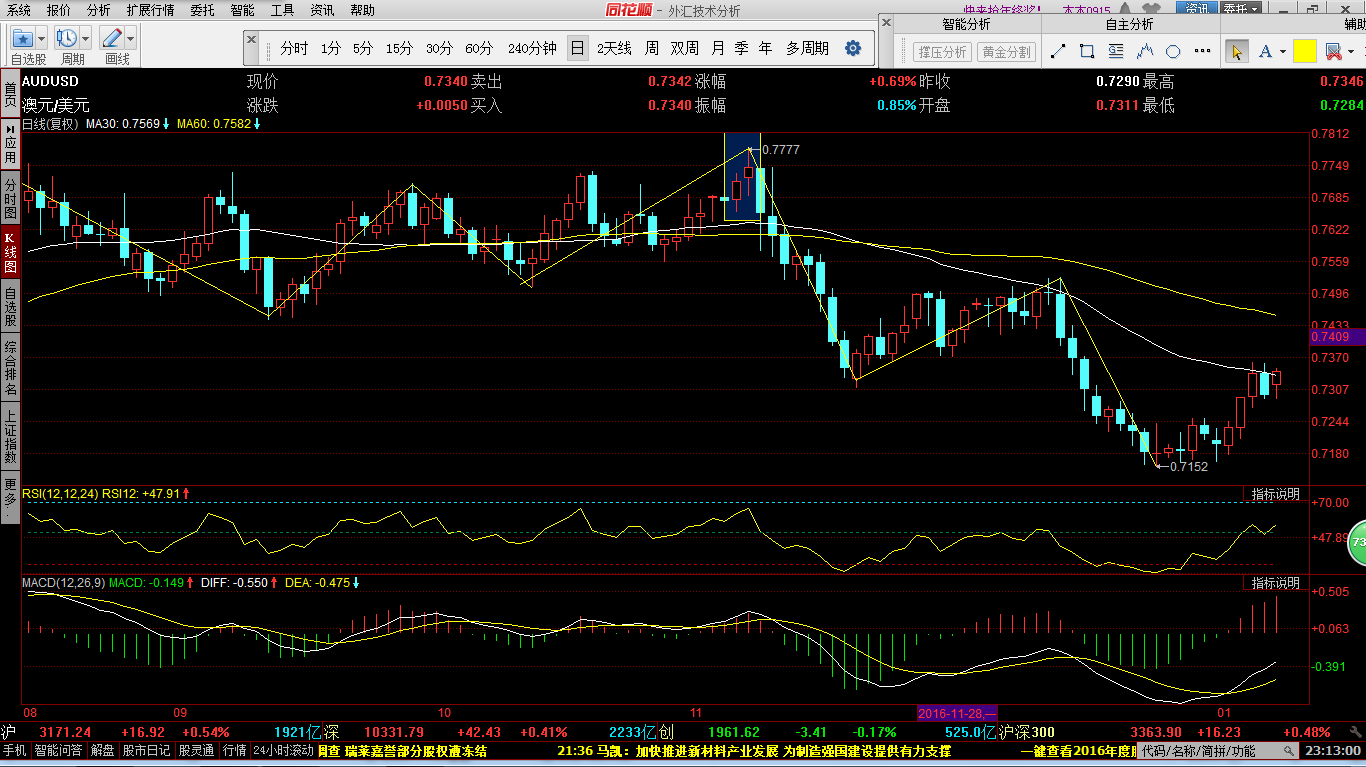1366x767 pixels.
Task: Select the ellipse drawing tool
Action: (1173, 51)
